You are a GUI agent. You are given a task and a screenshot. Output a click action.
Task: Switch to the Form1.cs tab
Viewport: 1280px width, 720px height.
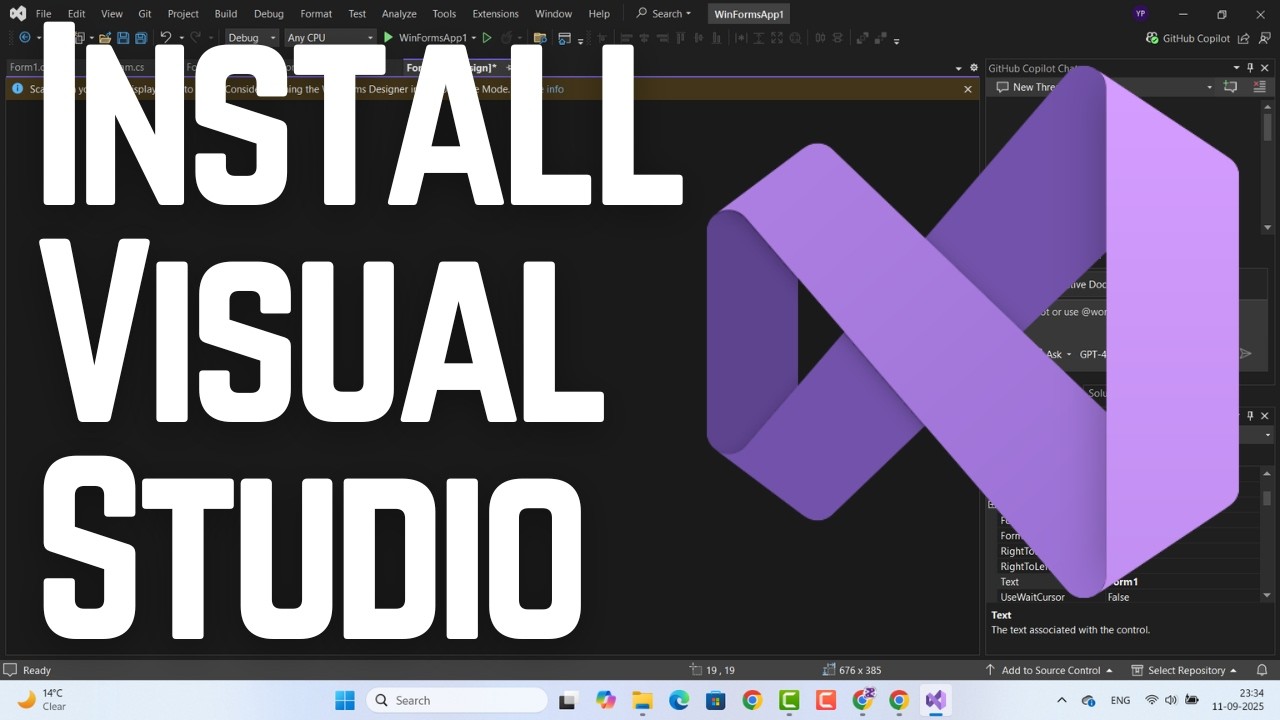pyautogui.click(x=25, y=67)
